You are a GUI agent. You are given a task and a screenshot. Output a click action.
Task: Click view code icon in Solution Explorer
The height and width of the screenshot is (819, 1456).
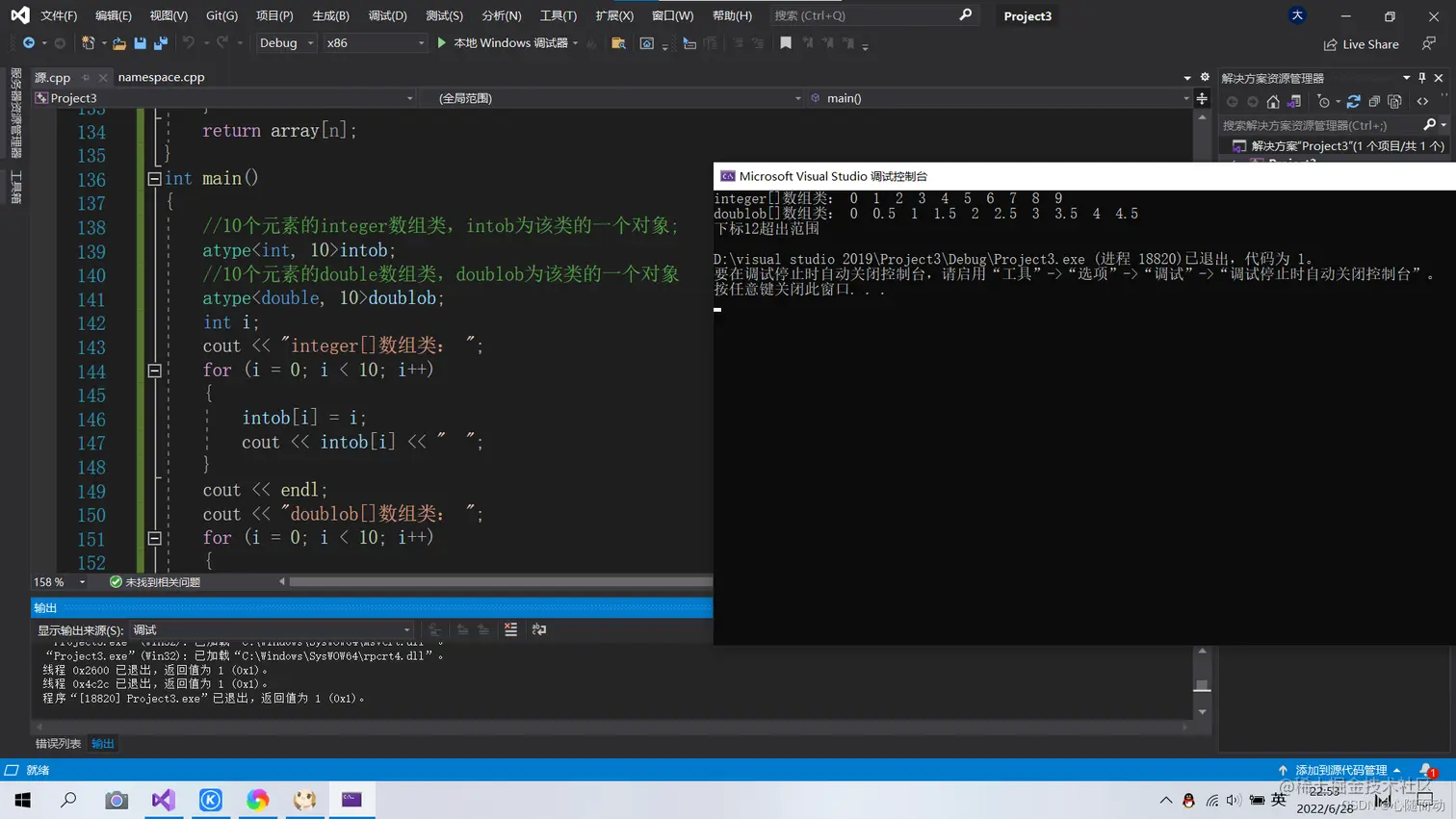(1422, 101)
